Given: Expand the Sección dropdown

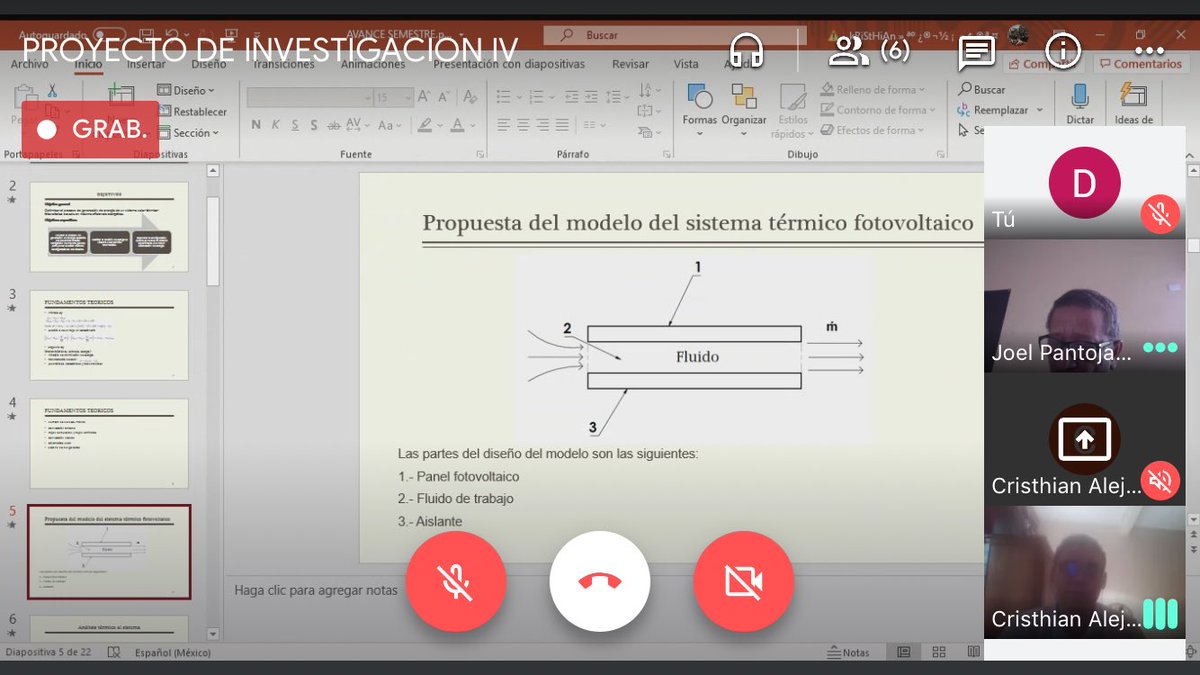Looking at the screenshot, I should 188,133.
